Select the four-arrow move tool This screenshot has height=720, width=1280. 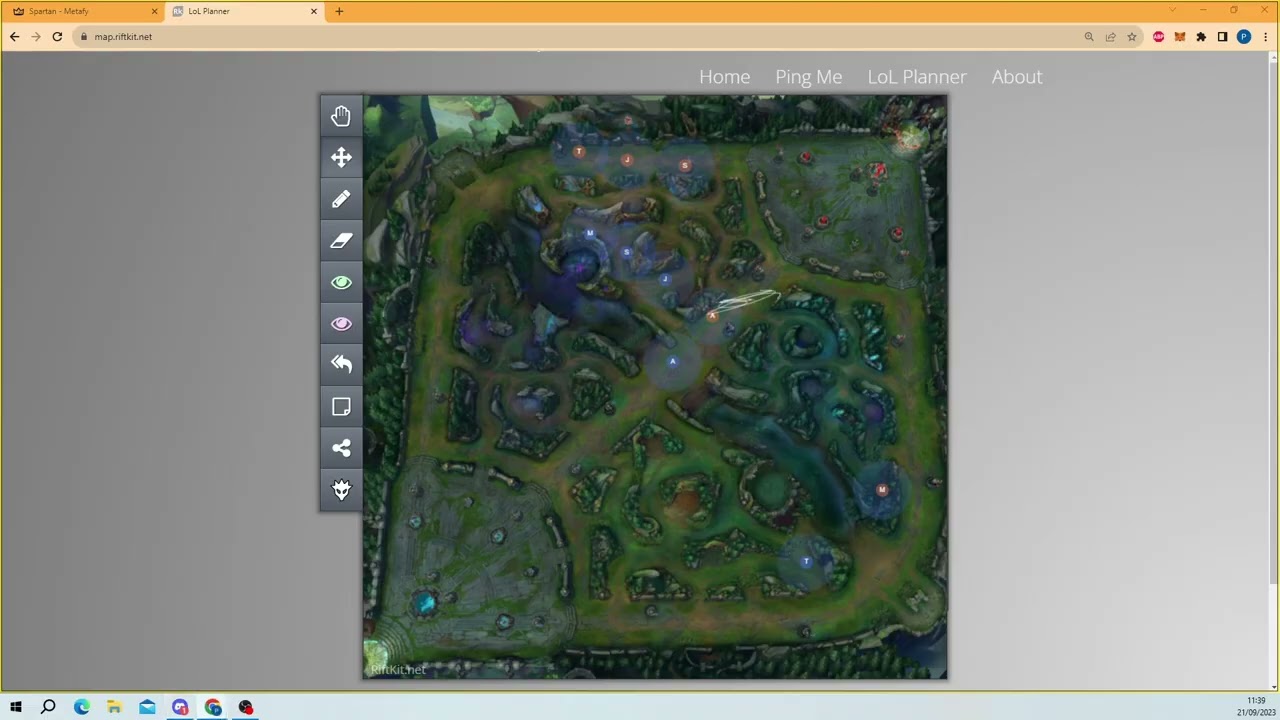click(x=341, y=157)
